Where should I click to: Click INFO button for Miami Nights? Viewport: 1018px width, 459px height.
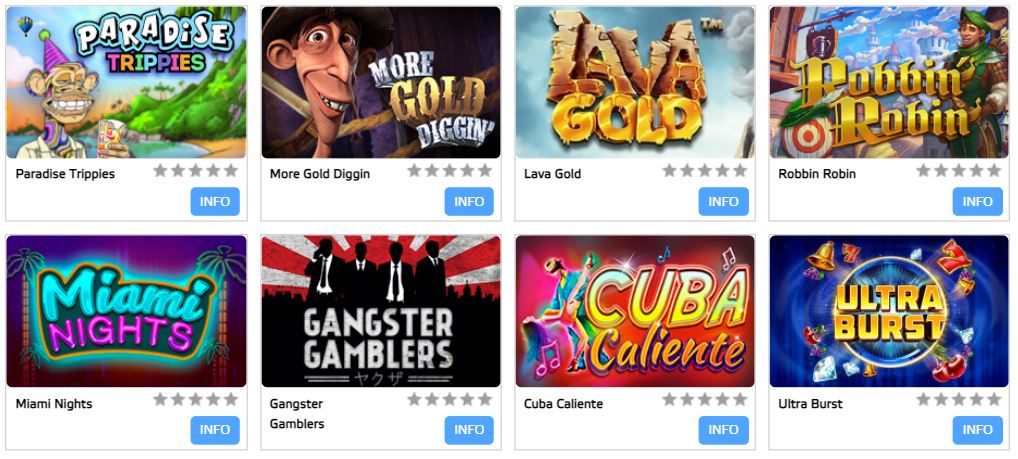coord(215,430)
